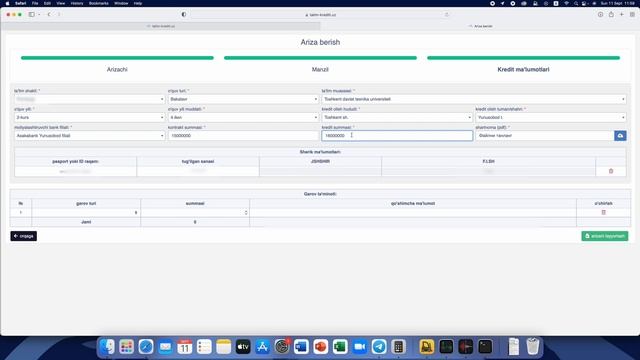The image size is (640, 360).
Task: Open the garov turi dropdown in row 1
Action: [86, 212]
